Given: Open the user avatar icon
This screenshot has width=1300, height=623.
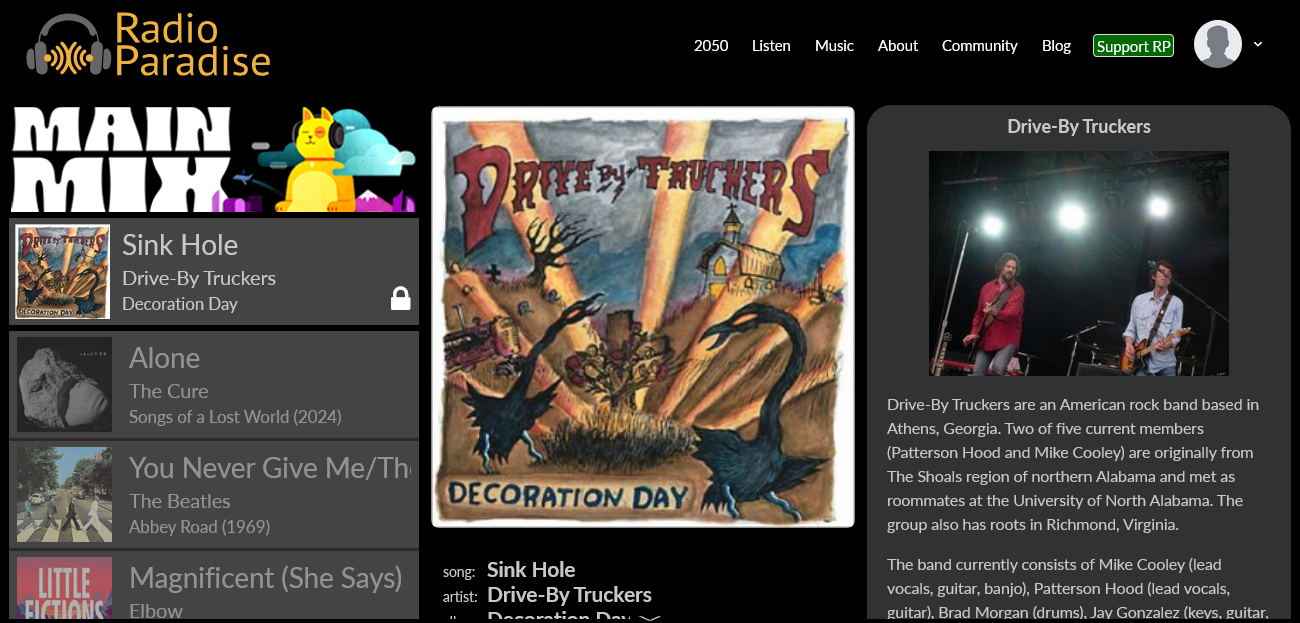Looking at the screenshot, I should click(1217, 44).
